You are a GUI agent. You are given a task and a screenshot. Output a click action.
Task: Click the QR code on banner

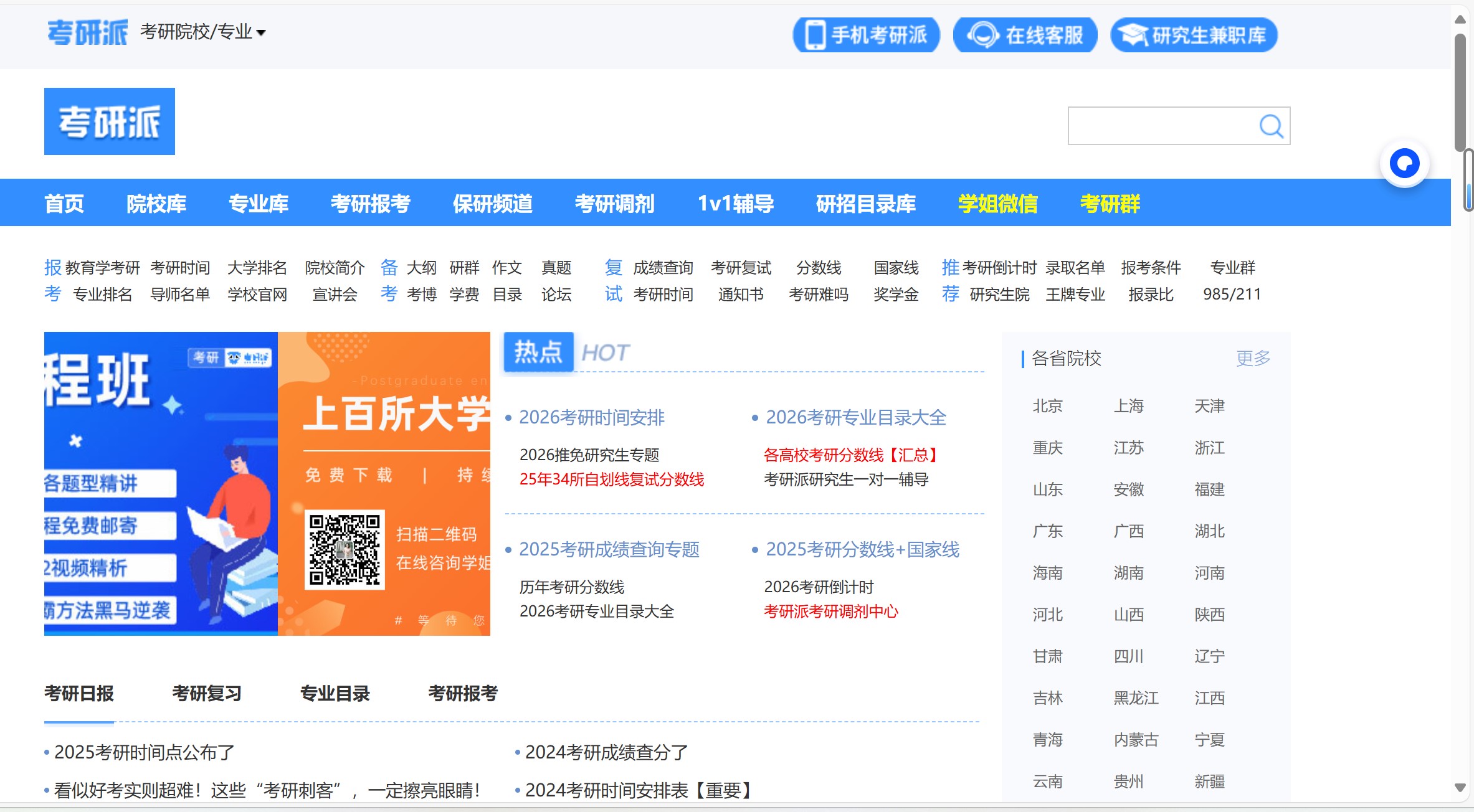coord(345,549)
